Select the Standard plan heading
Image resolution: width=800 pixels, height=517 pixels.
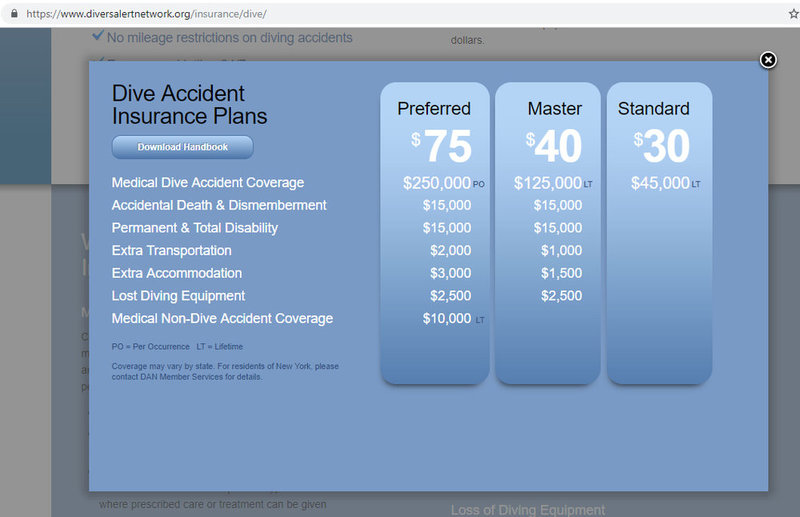coord(653,108)
